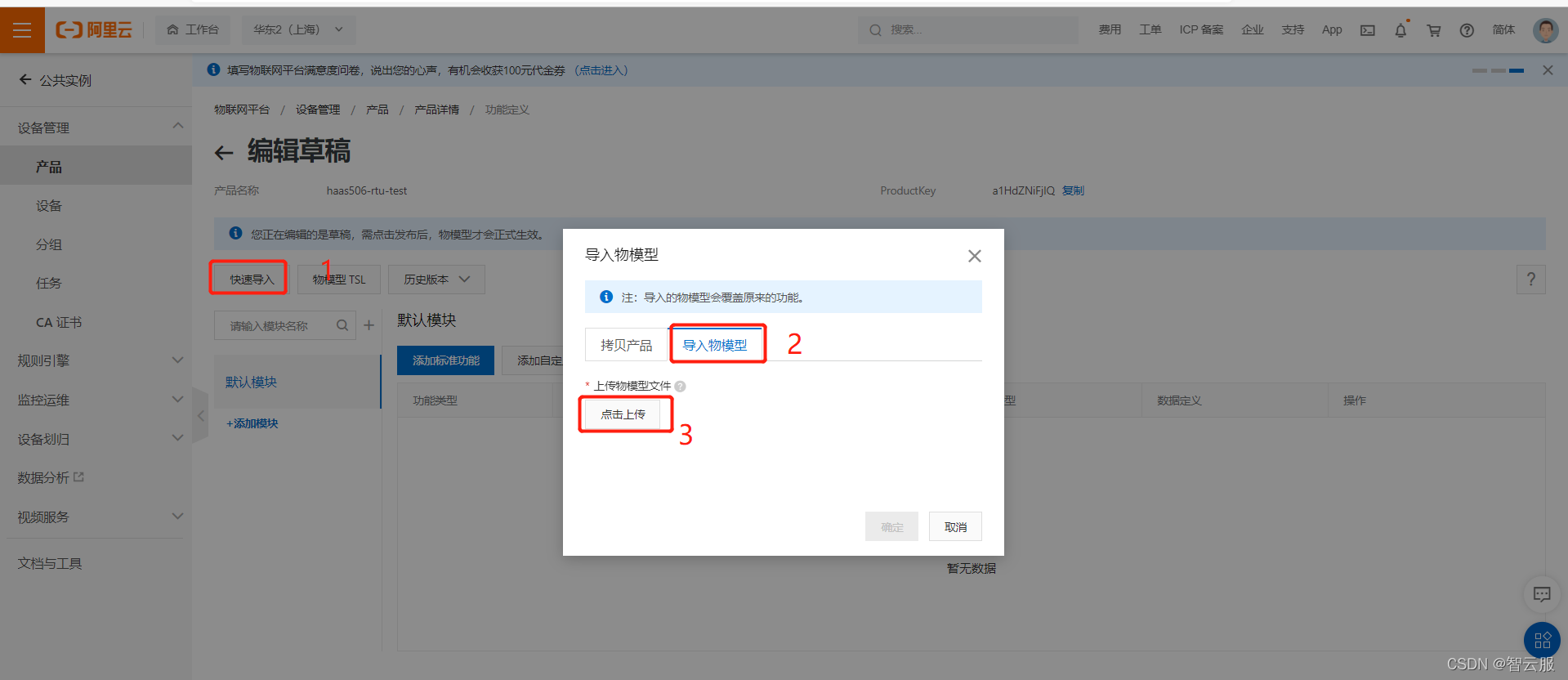Image resolution: width=1568 pixels, height=680 pixels.
Task: Switch to the 拷贝产品 tab
Action: coord(627,345)
